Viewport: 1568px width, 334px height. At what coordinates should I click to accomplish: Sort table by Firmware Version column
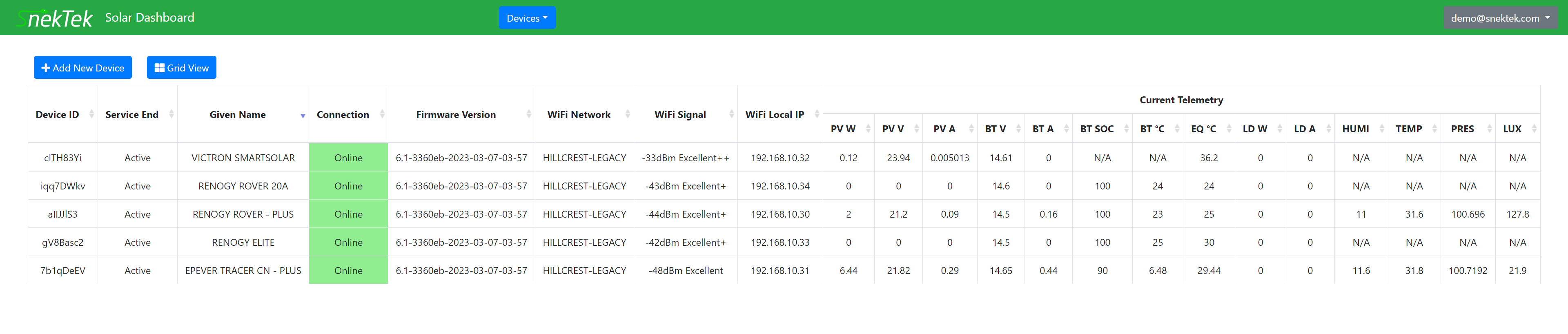[461, 114]
